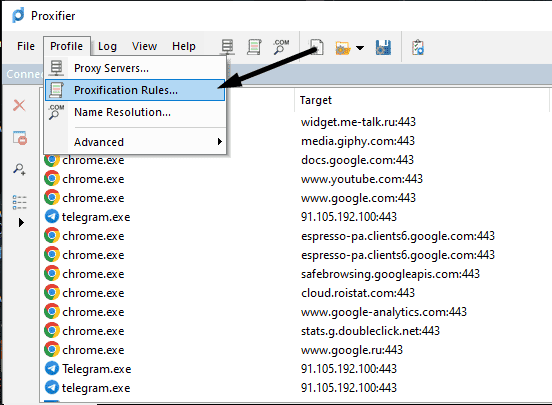Open Name Resolution... menu entry
Image resolution: width=552 pixels, height=405 pixels.
(135, 112)
